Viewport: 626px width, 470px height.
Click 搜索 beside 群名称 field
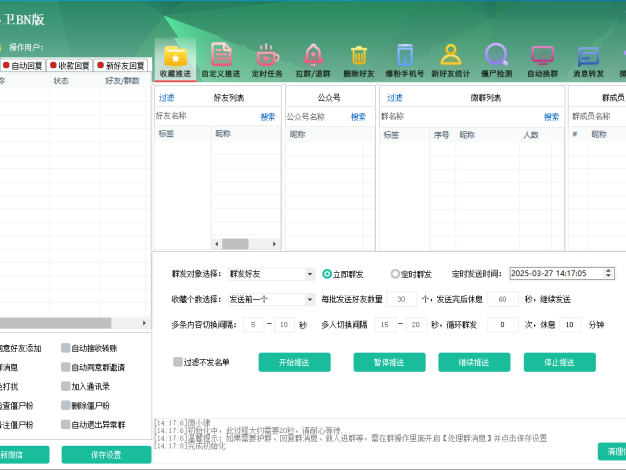[x=551, y=117]
